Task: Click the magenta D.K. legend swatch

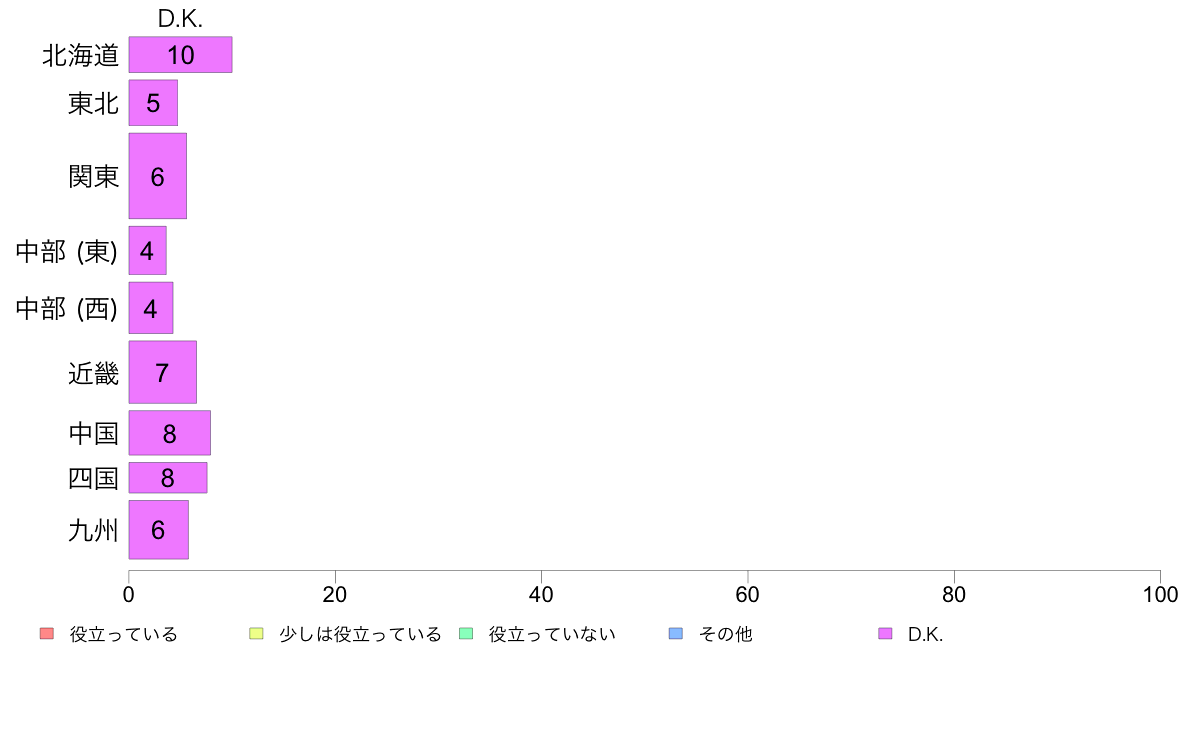Action: pos(885,634)
